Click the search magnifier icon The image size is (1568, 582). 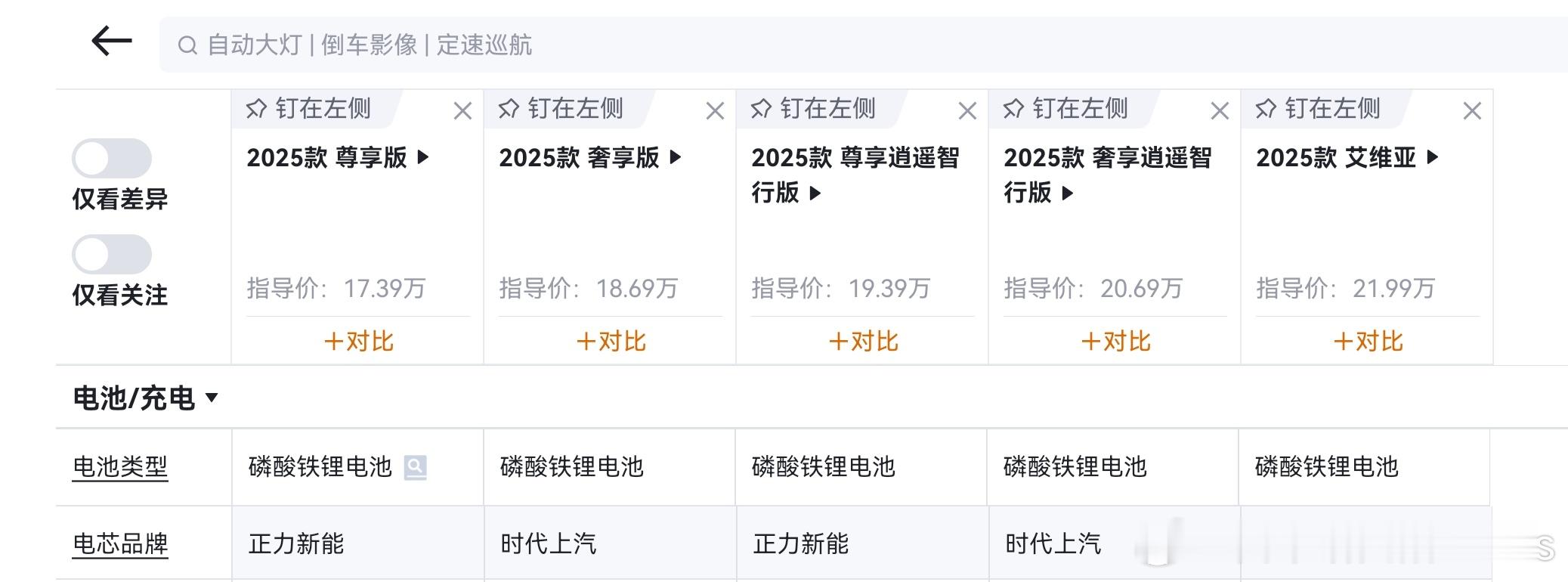click(187, 45)
